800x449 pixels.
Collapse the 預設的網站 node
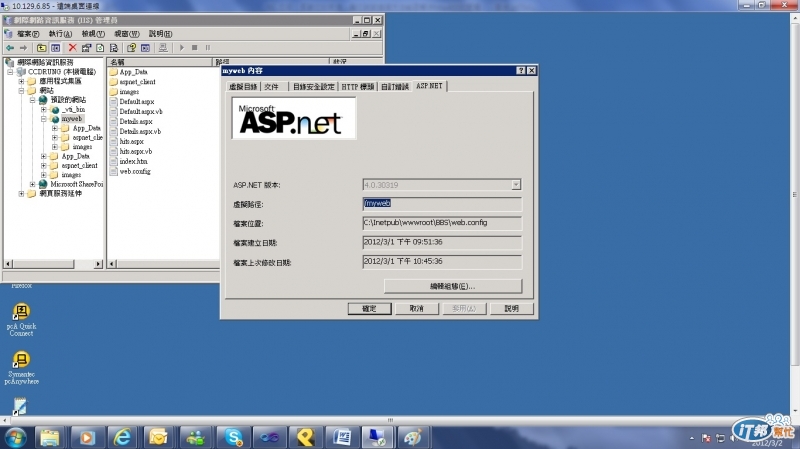click(32, 100)
